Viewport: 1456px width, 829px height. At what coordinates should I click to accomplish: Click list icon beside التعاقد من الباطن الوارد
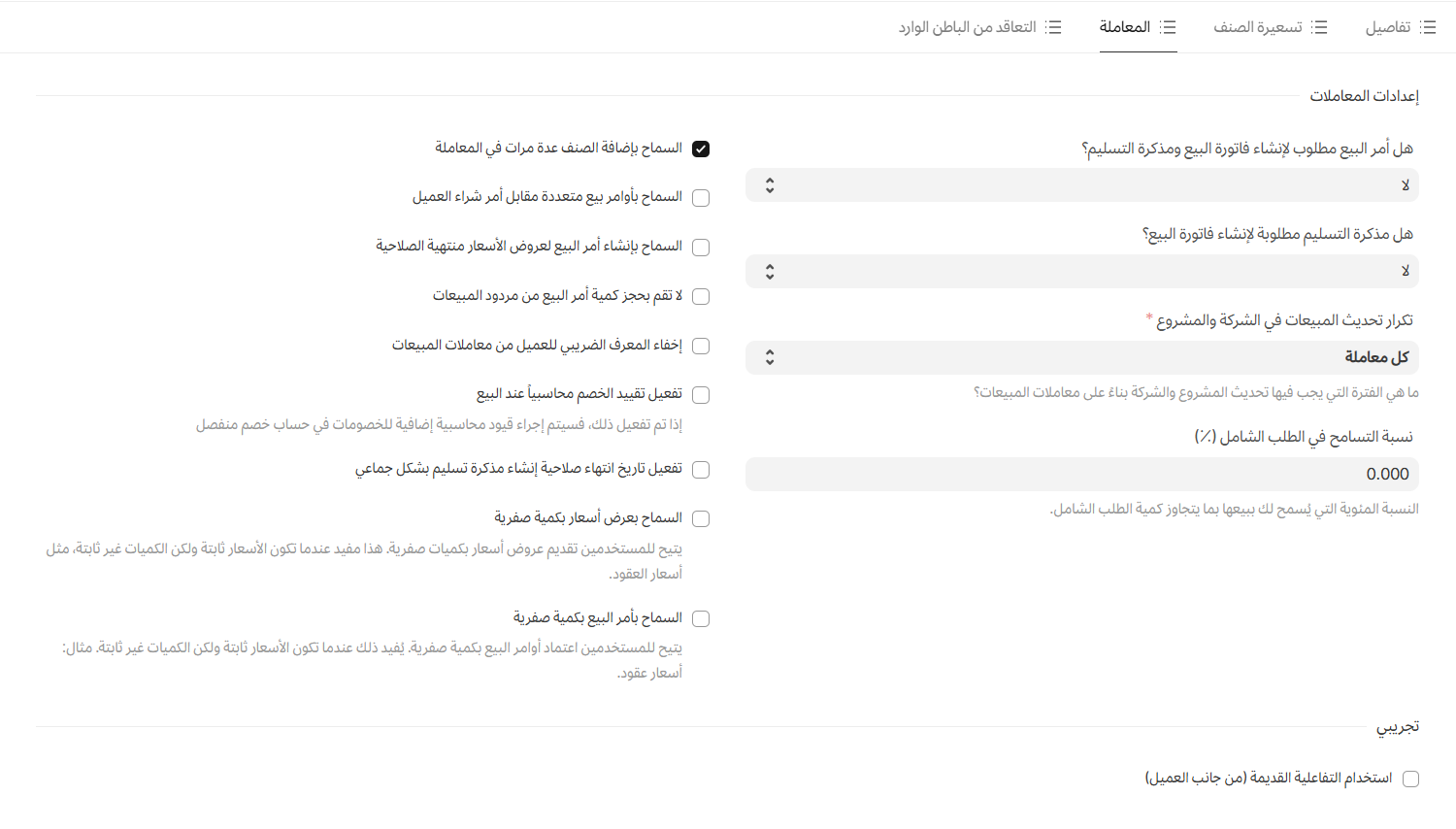(x=1053, y=27)
